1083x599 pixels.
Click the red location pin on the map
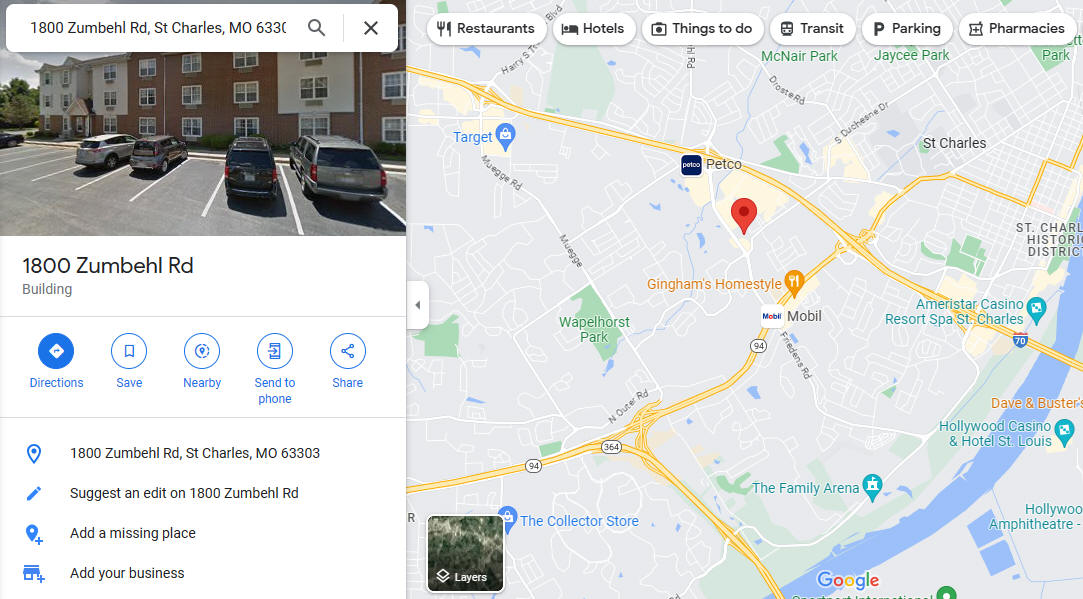[744, 216]
